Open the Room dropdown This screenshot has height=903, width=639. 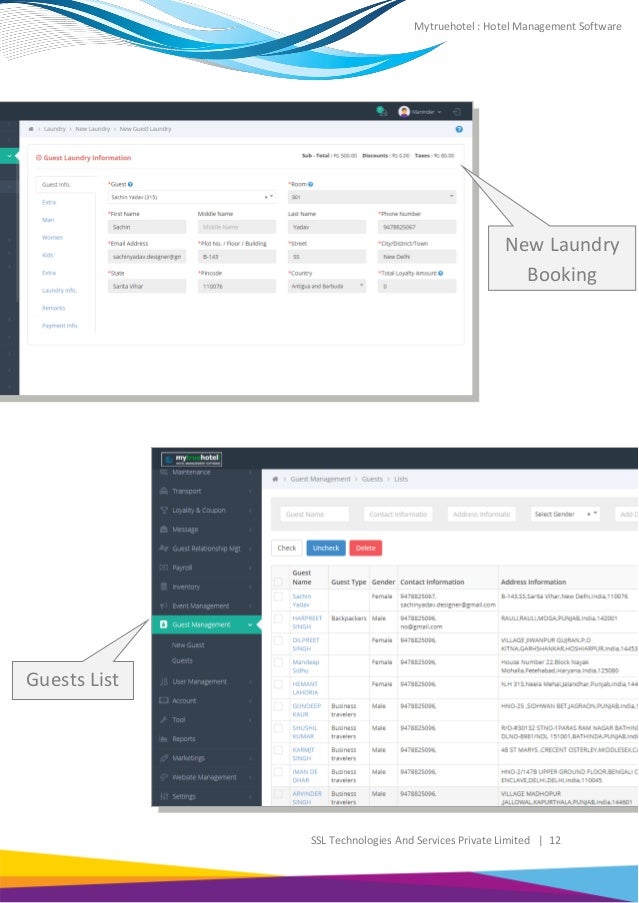point(372,197)
